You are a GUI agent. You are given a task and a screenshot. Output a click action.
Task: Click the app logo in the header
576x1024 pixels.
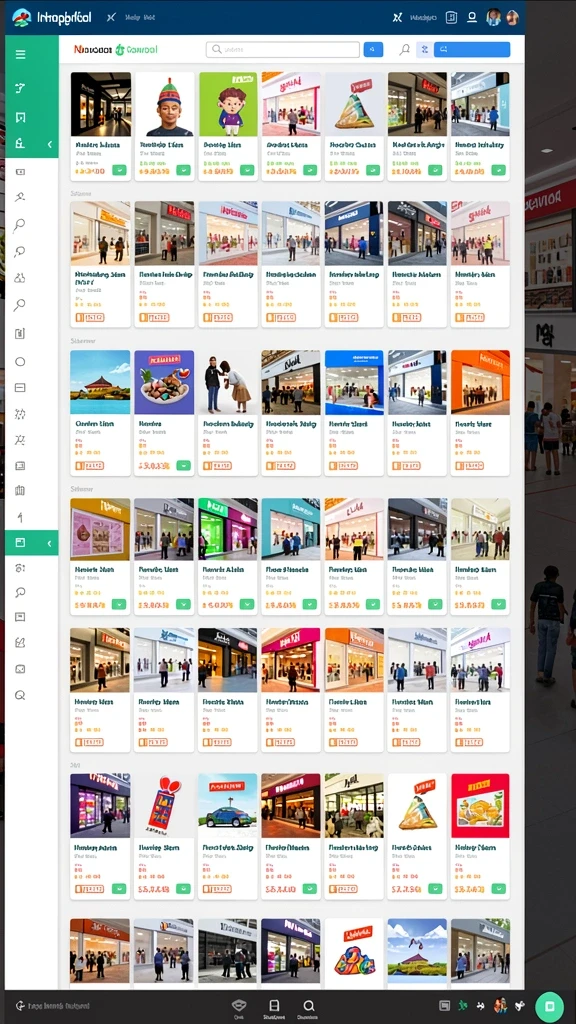[22, 18]
